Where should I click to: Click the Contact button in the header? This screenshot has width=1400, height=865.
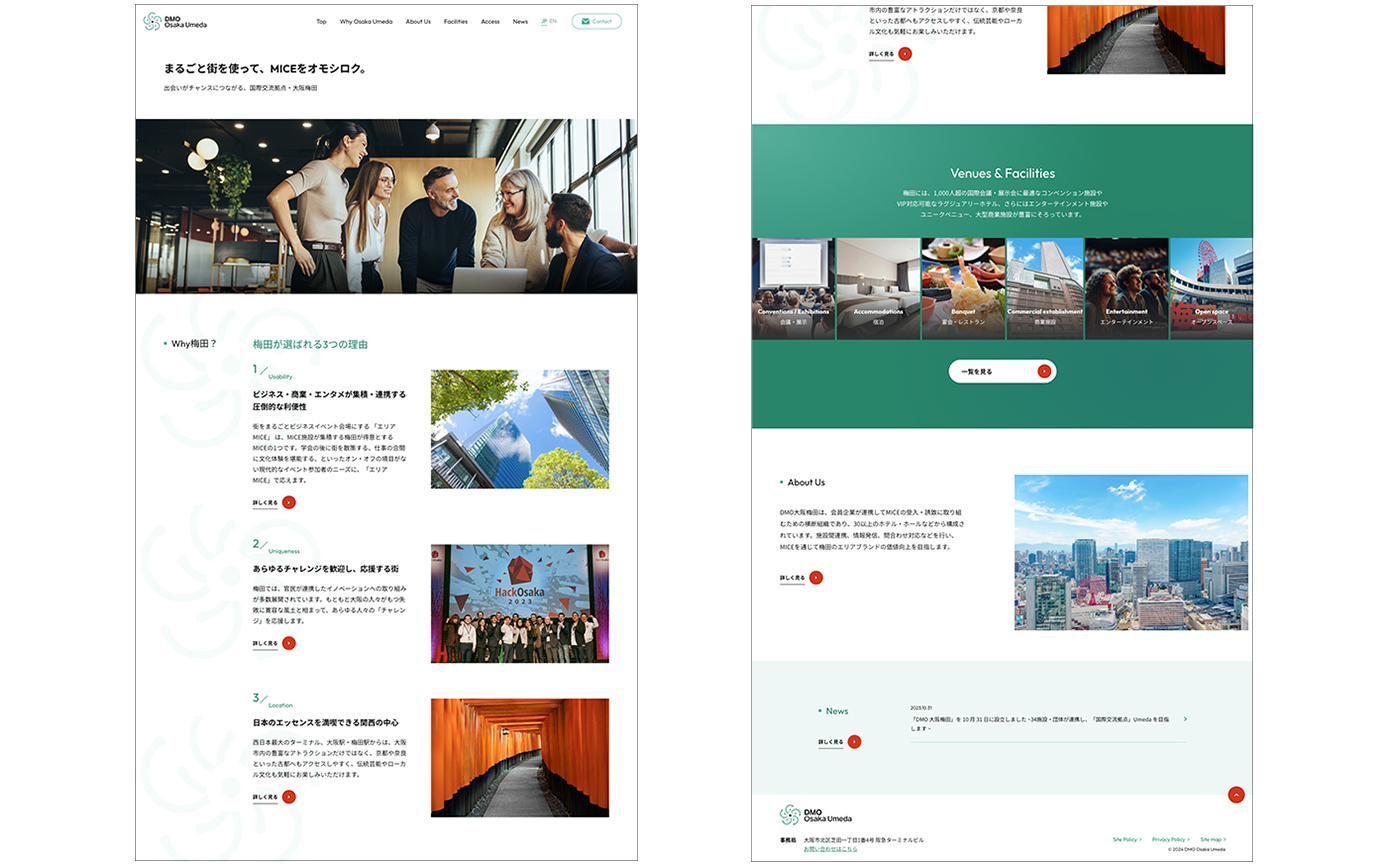tap(597, 21)
